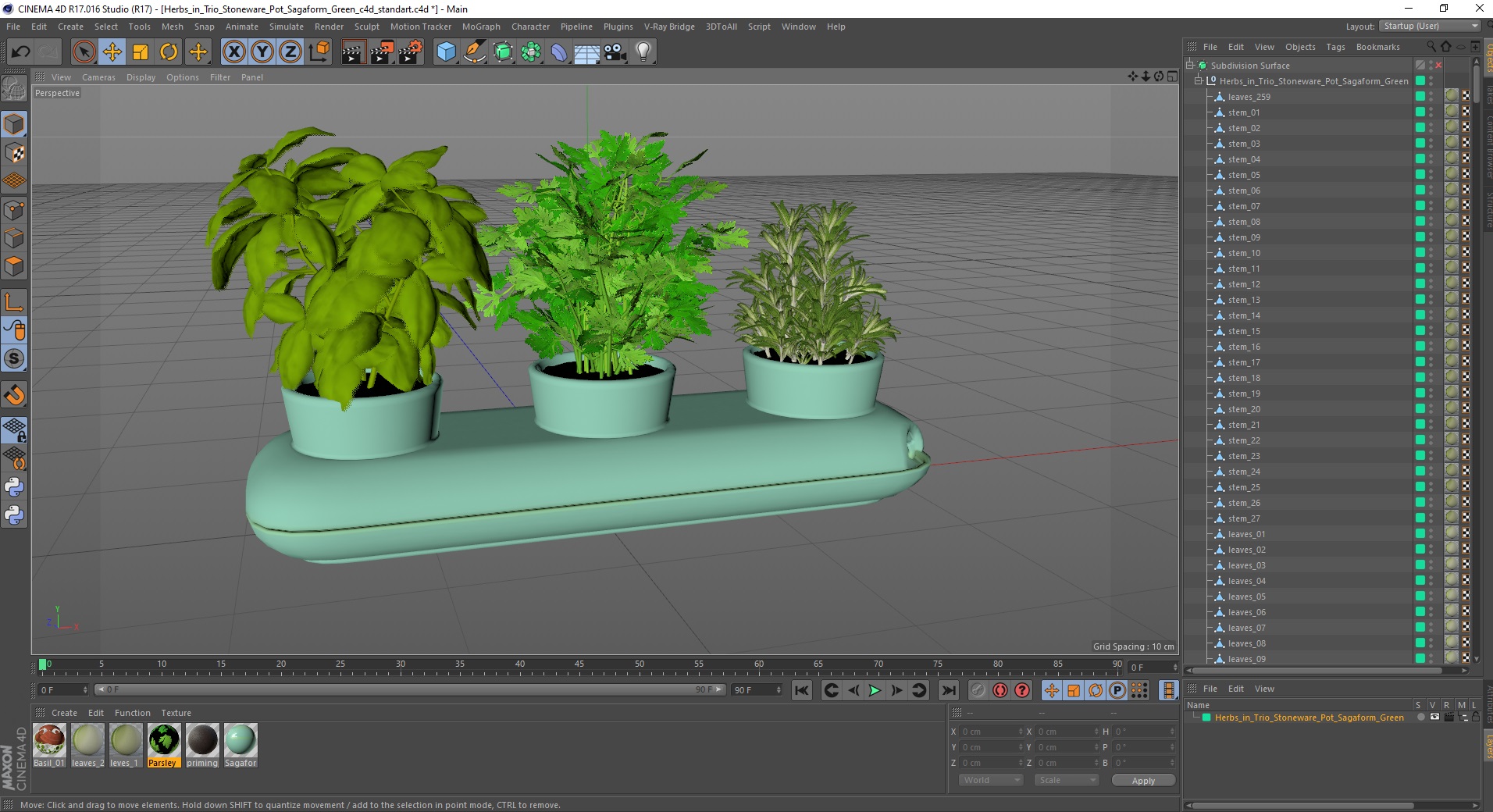Toggle Snap enable S icon
This screenshot has height=812, width=1493.
pos(14,358)
